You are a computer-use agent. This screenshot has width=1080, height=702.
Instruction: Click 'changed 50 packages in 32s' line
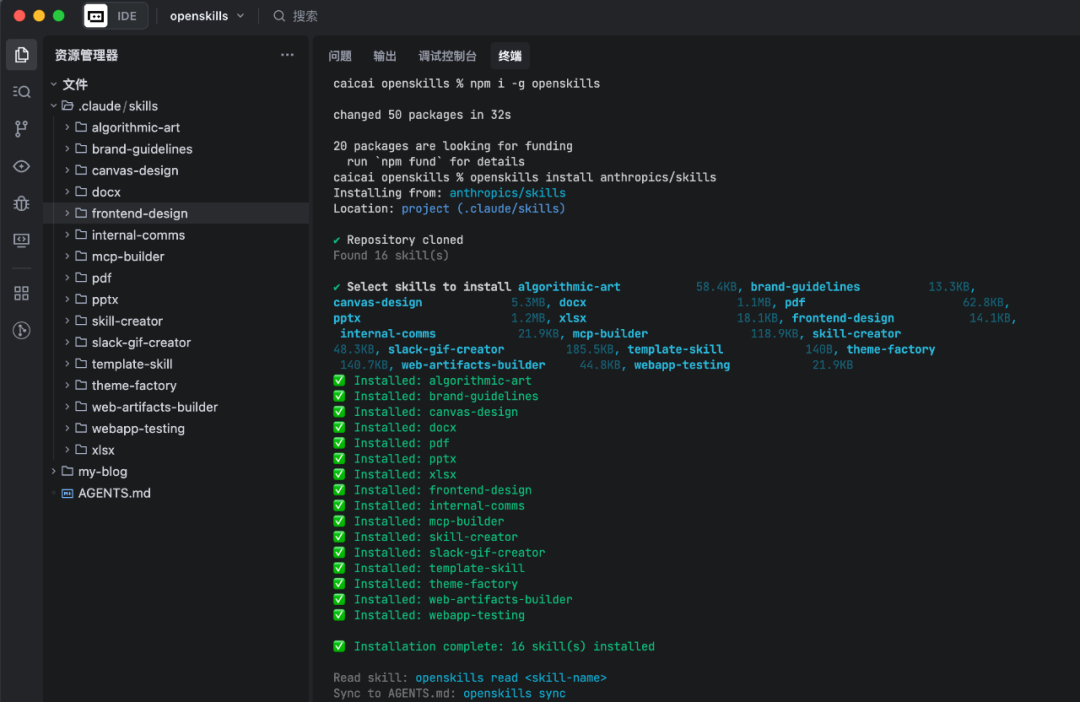point(422,114)
